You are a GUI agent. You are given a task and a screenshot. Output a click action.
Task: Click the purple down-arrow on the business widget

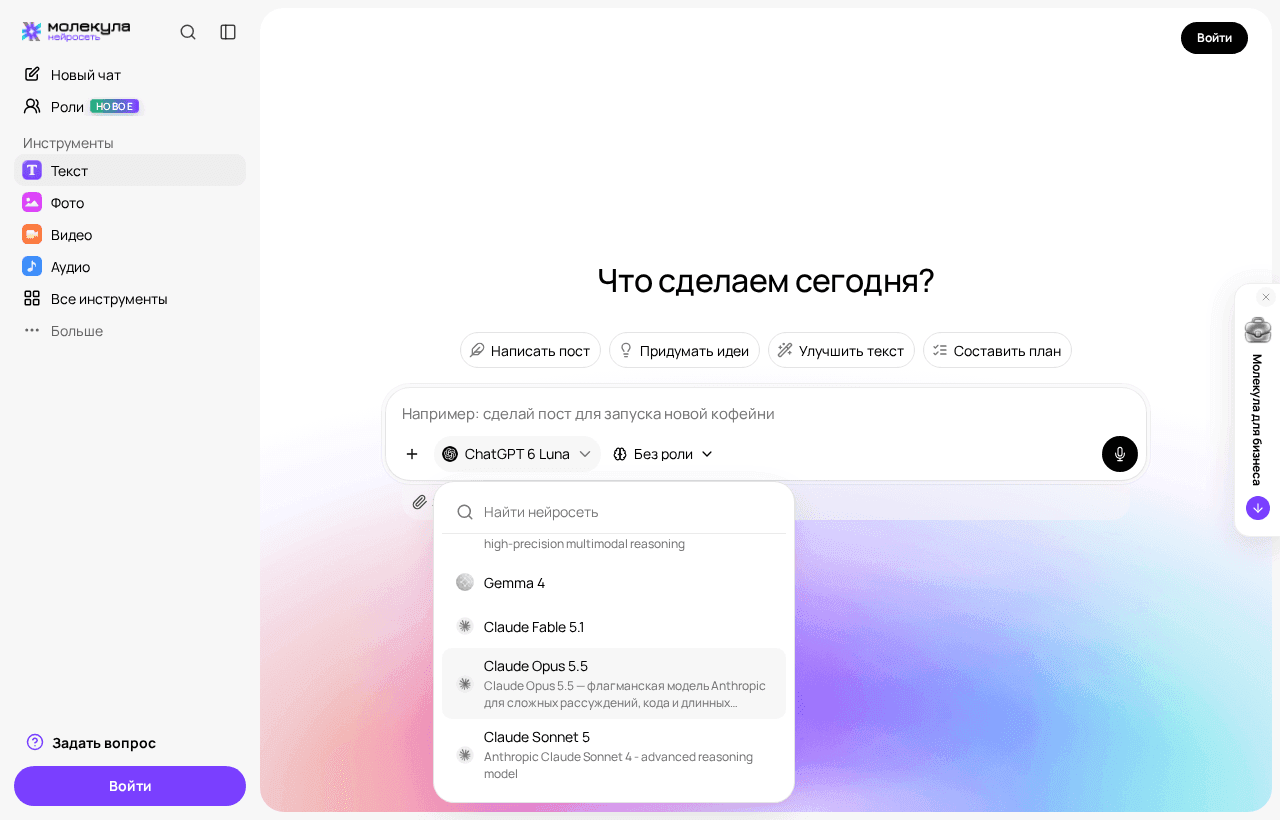[1258, 508]
